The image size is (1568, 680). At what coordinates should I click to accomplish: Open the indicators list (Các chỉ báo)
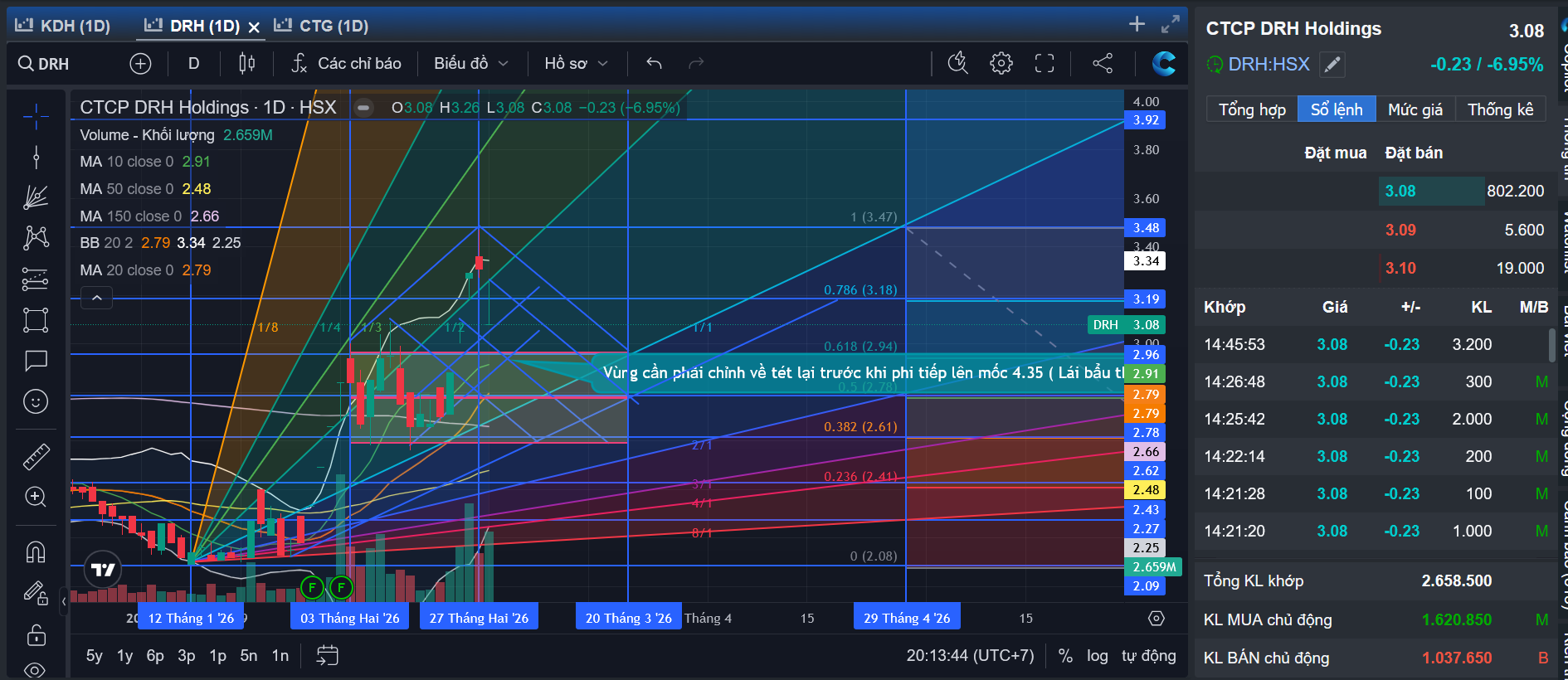click(x=346, y=64)
